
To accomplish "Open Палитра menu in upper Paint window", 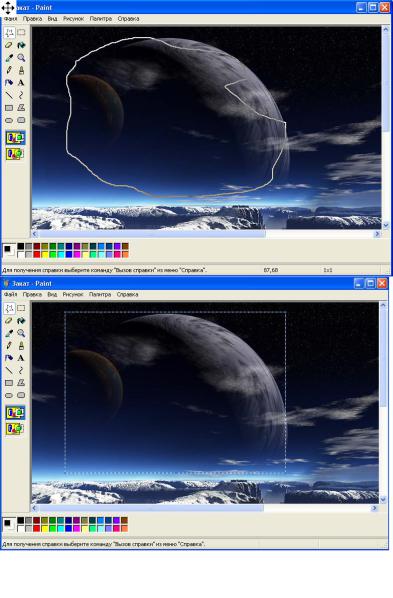I will [x=101, y=18].
